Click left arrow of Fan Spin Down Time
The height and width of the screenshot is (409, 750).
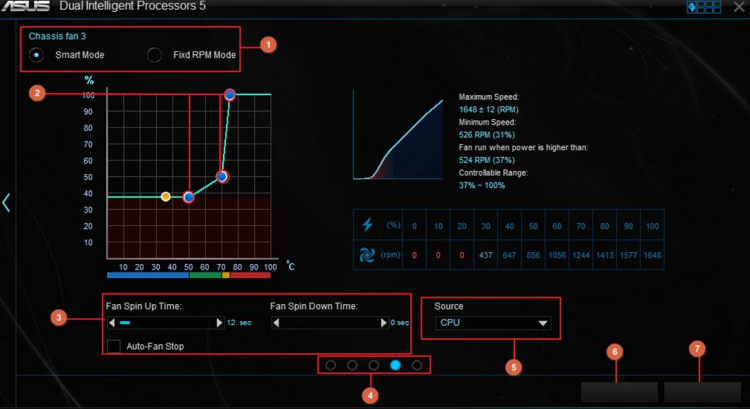276,323
